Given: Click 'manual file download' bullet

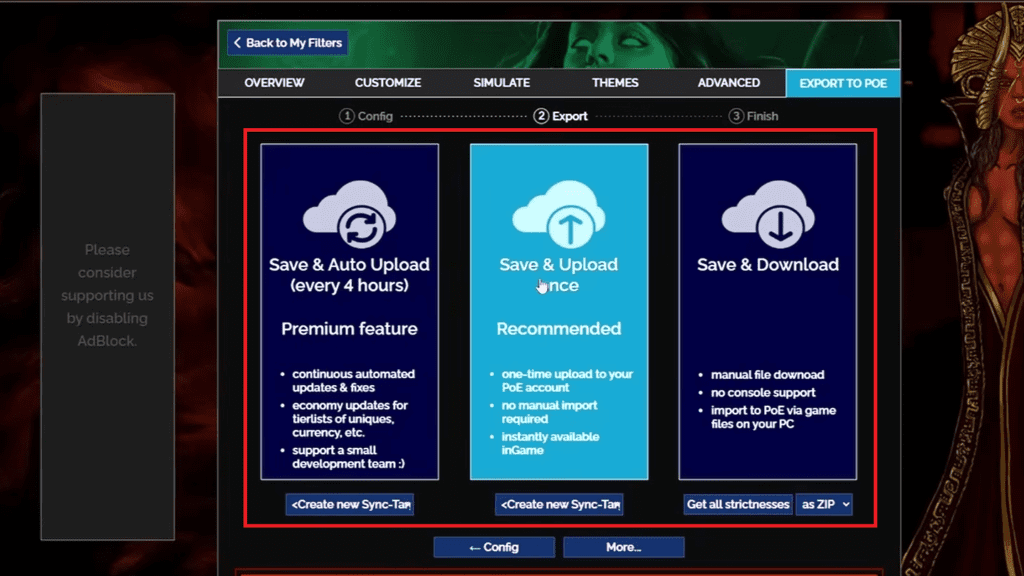Looking at the screenshot, I should pos(767,375).
